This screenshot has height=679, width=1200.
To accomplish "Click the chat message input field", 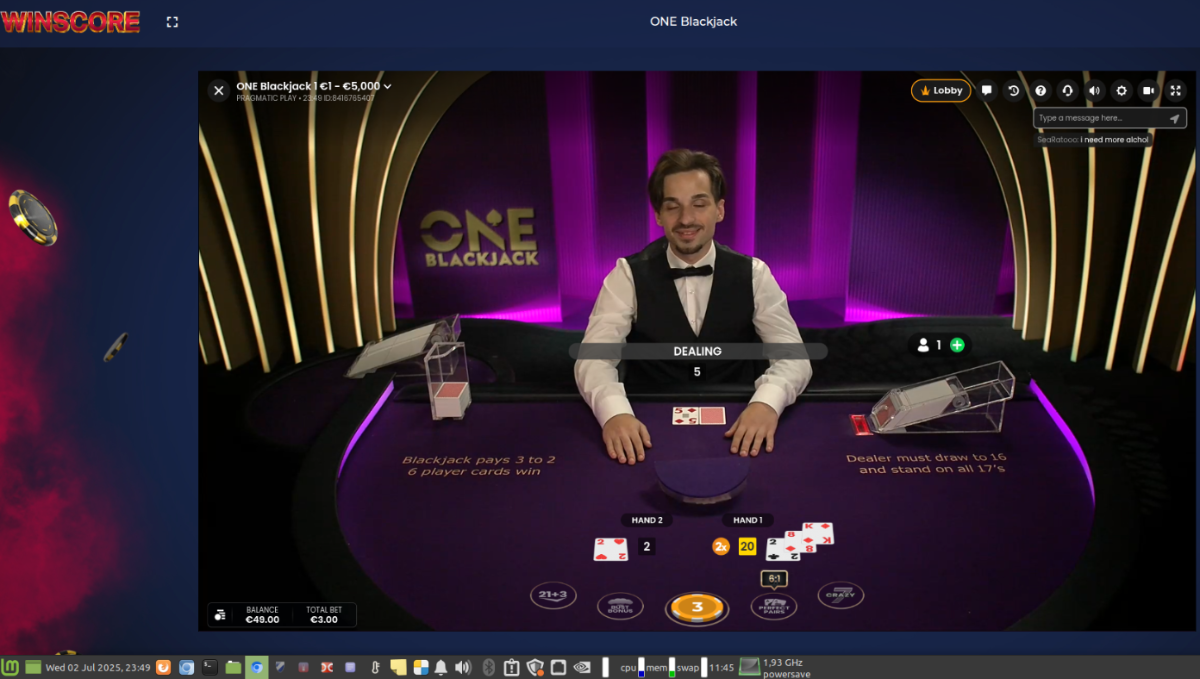I will click(1100, 118).
